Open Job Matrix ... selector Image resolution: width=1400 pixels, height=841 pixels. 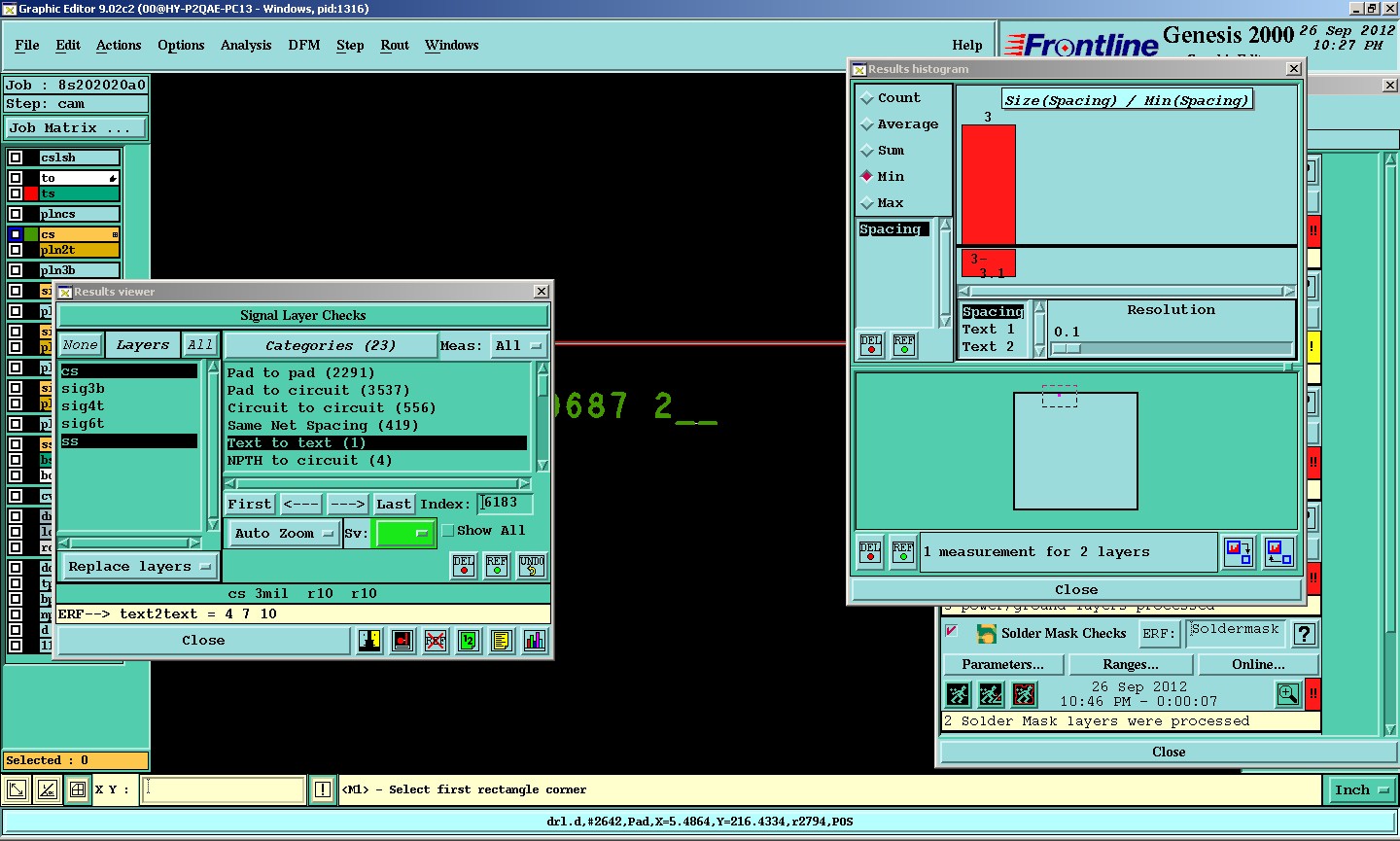coord(77,128)
